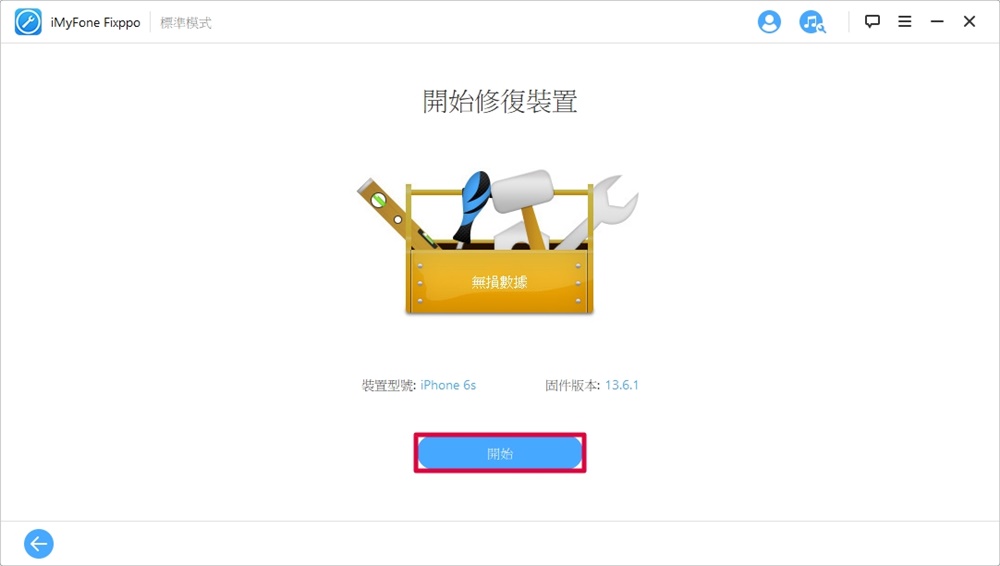Go back with the blue arrow button
This screenshot has height=566, width=1000.
[39, 544]
